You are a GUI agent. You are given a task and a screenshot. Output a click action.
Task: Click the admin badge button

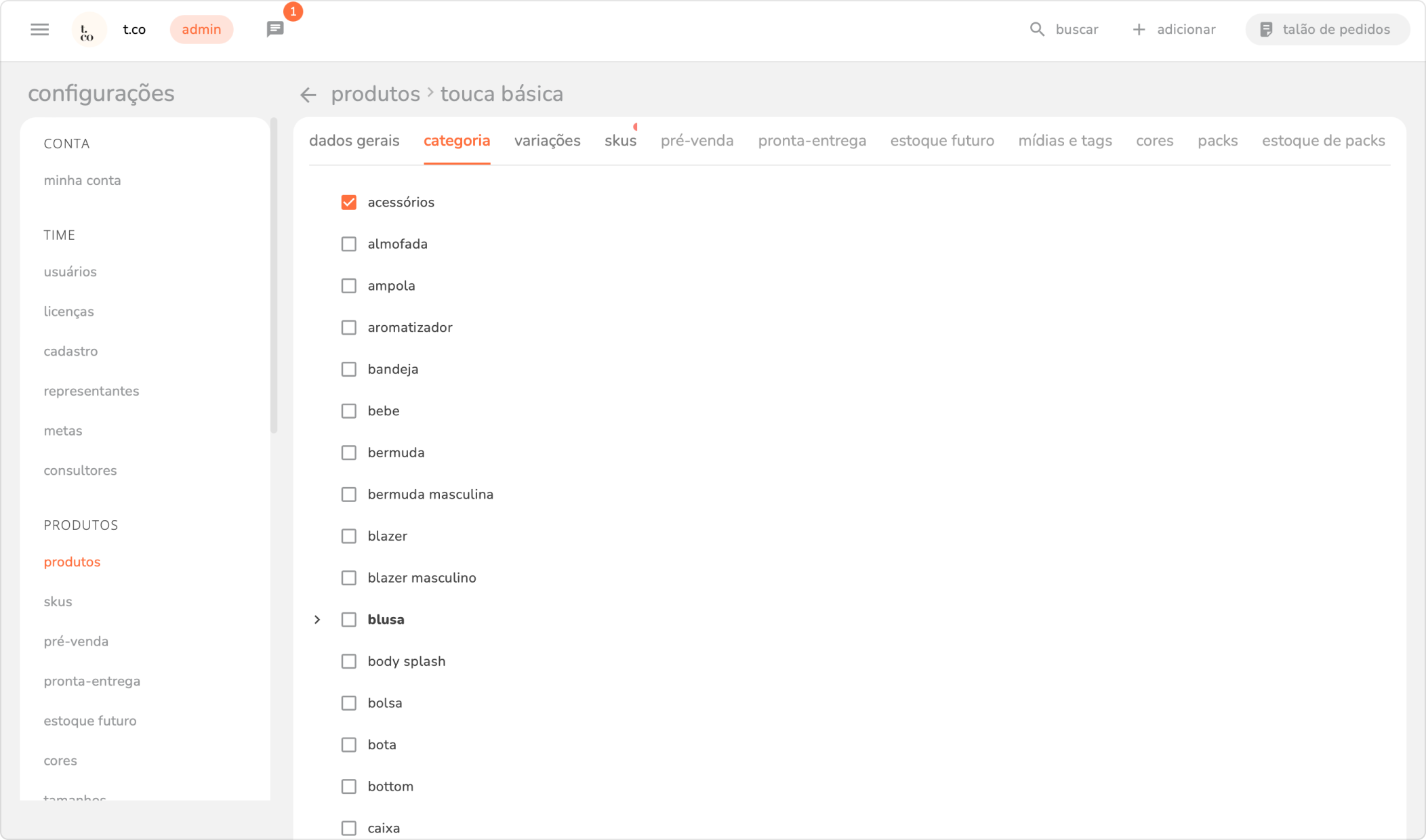pos(201,29)
